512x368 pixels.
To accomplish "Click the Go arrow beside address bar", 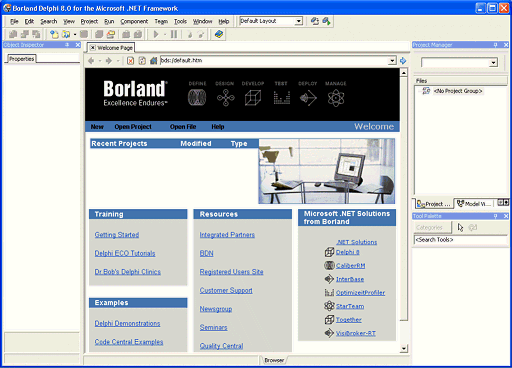I will pos(403,61).
